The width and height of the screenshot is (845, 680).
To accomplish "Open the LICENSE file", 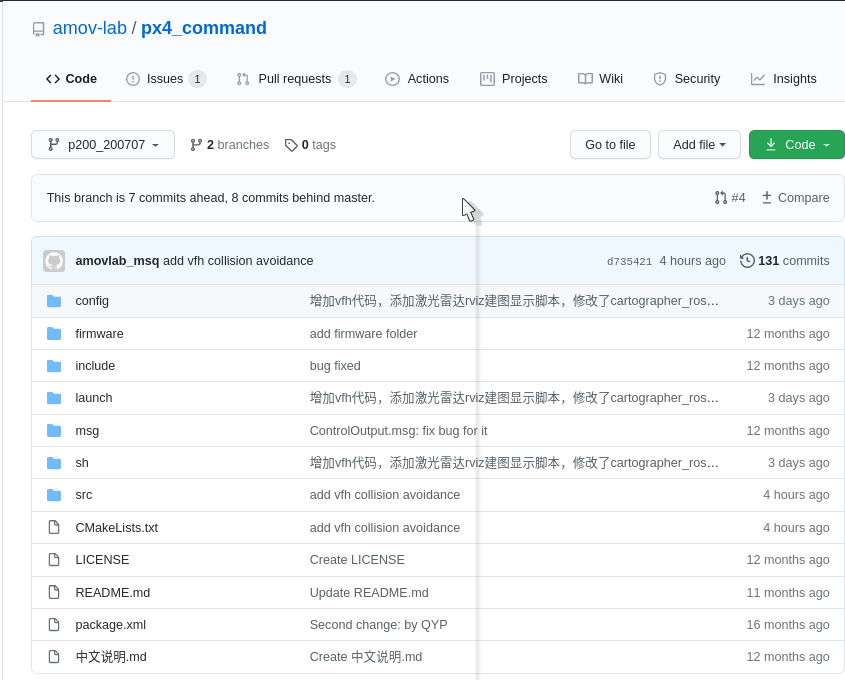I will pos(102,560).
